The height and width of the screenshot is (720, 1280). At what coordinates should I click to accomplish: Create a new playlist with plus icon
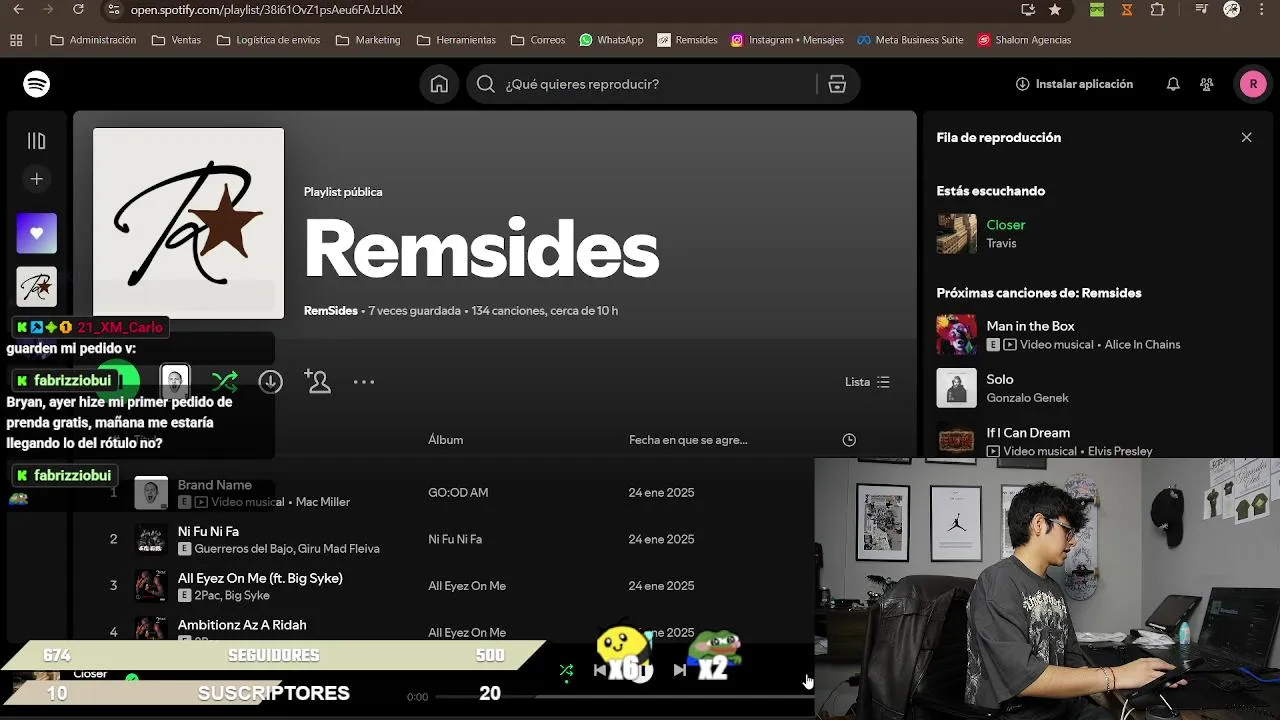point(37,179)
